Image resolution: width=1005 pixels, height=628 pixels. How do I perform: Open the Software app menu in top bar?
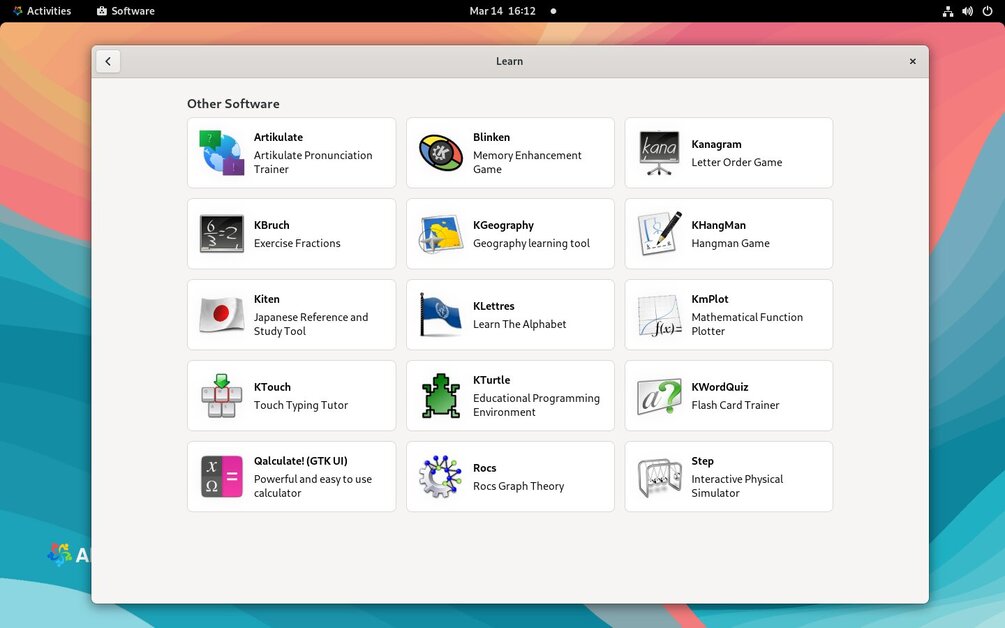coord(126,11)
